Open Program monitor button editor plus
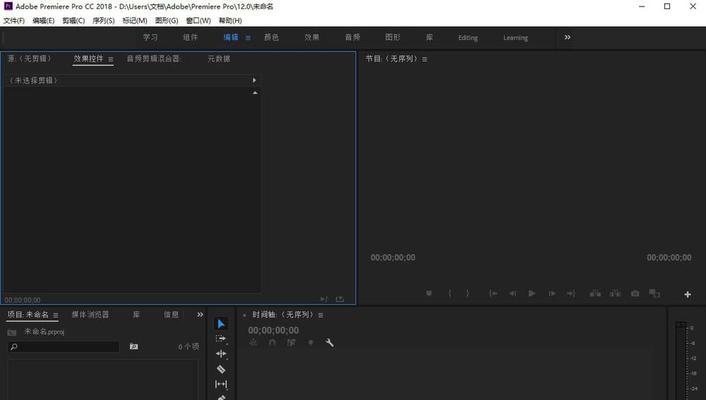Viewport: 706px width, 400px height. (688, 295)
